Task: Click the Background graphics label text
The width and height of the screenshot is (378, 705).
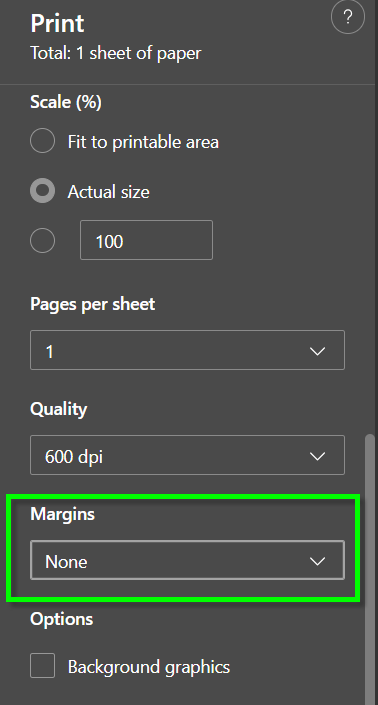Action: [x=149, y=667]
